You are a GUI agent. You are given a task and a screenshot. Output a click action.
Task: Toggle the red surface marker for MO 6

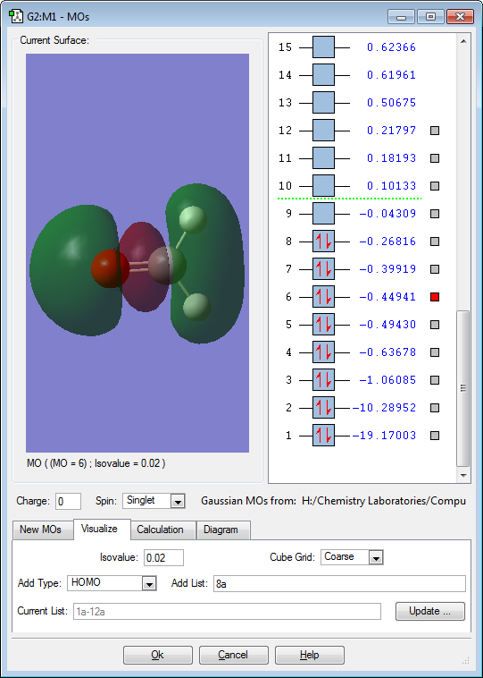[435, 297]
